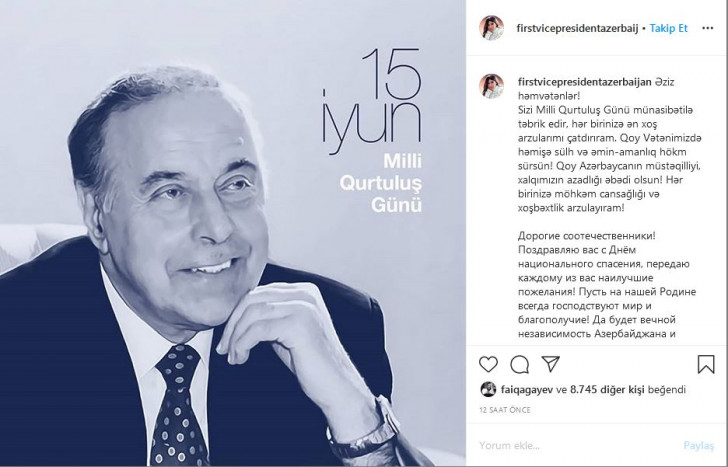Open the 12 SAAT ÖNCE timestamp

point(505,410)
